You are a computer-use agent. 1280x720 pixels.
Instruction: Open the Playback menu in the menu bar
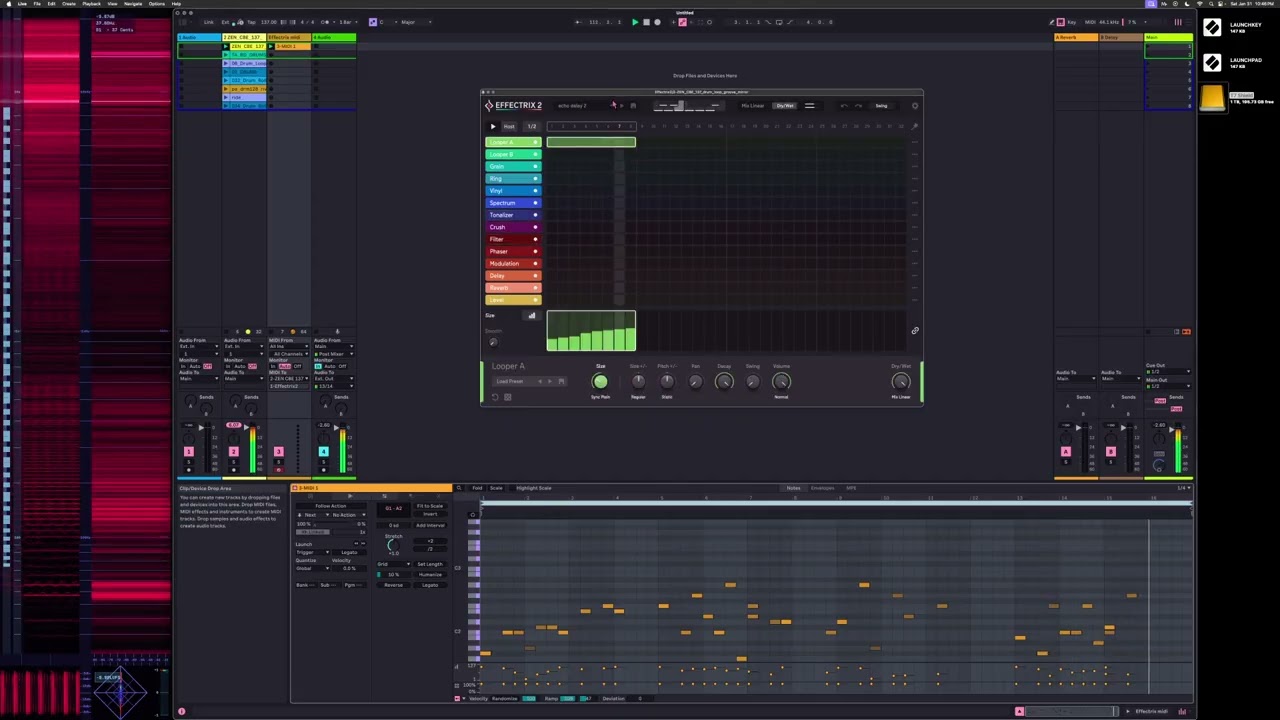click(91, 4)
